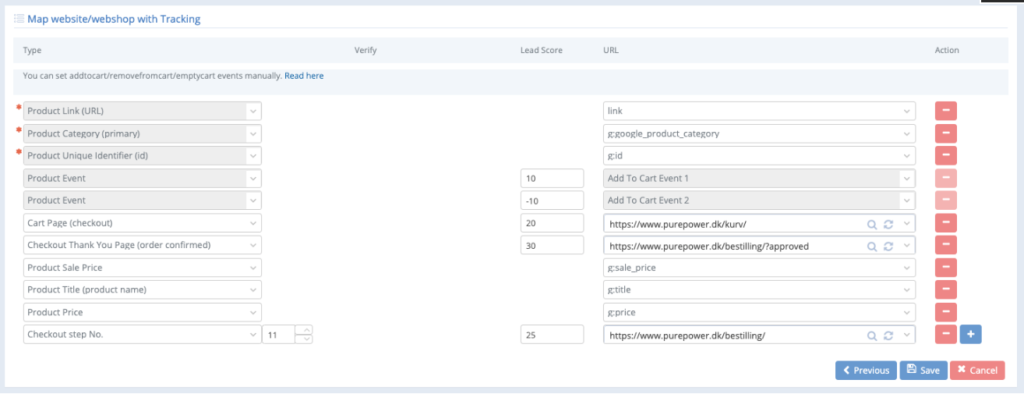The image size is (1024, 394).
Task: Remove the Product Unique Identifier row
Action: click(x=946, y=156)
